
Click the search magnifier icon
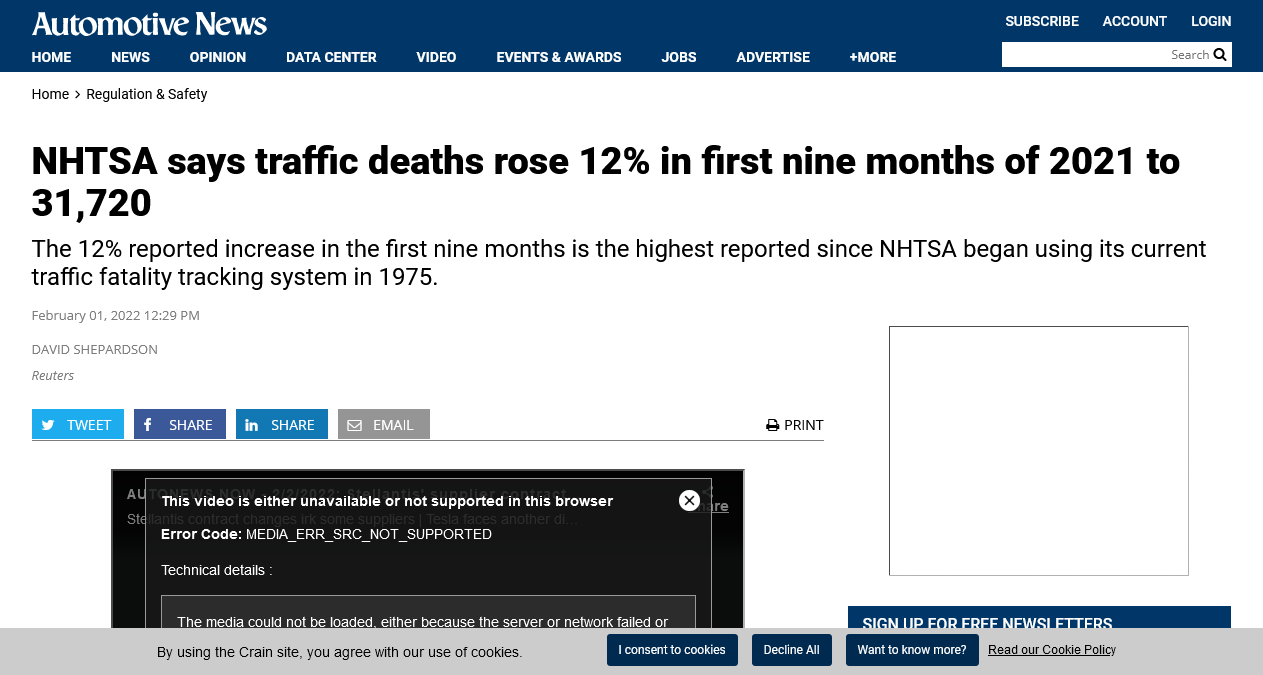1220,55
